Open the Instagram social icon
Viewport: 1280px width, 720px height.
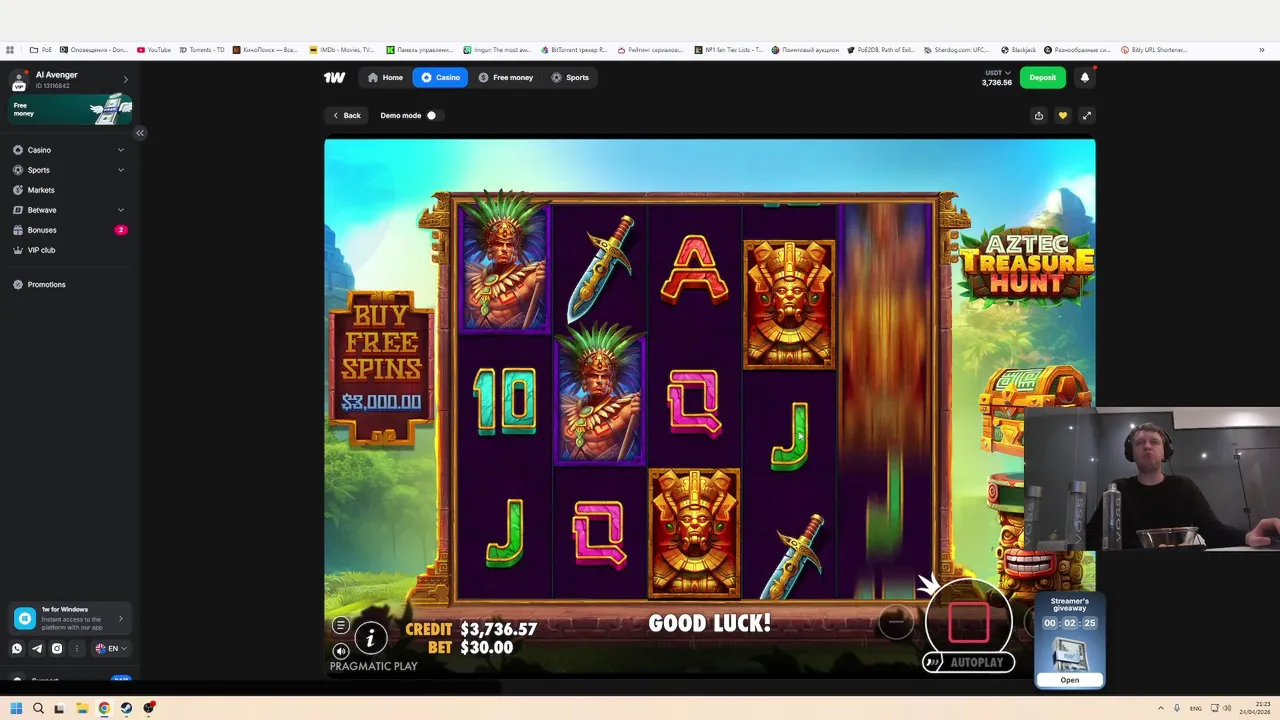click(x=57, y=648)
